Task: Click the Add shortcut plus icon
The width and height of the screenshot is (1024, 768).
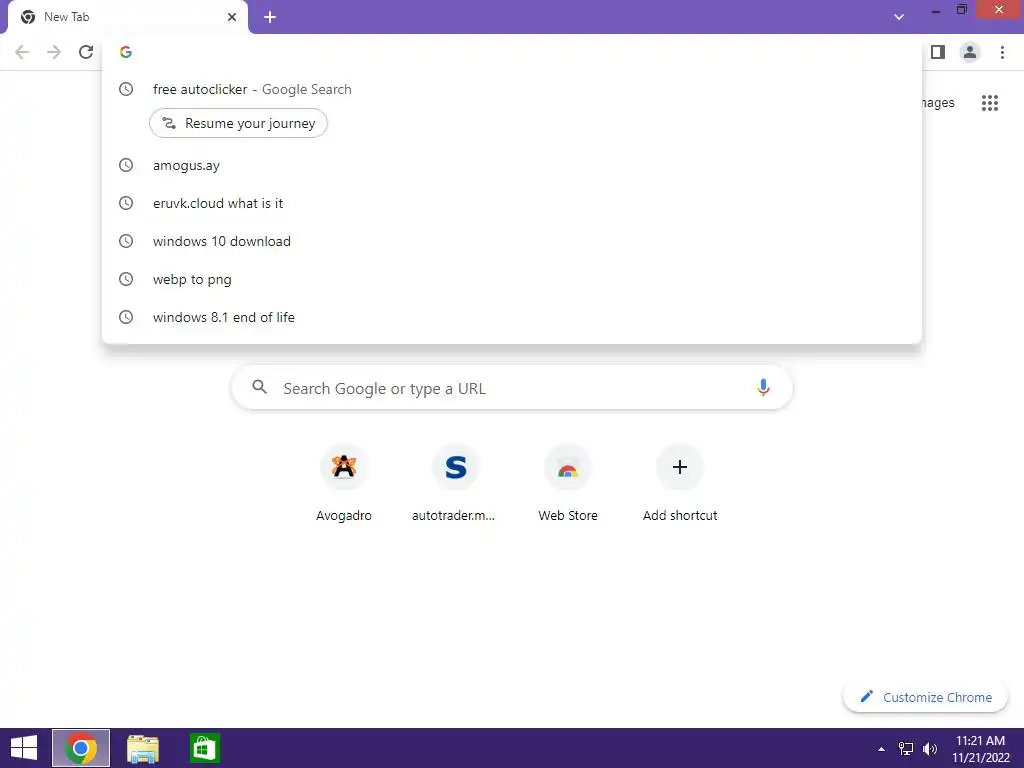Action: (680, 467)
